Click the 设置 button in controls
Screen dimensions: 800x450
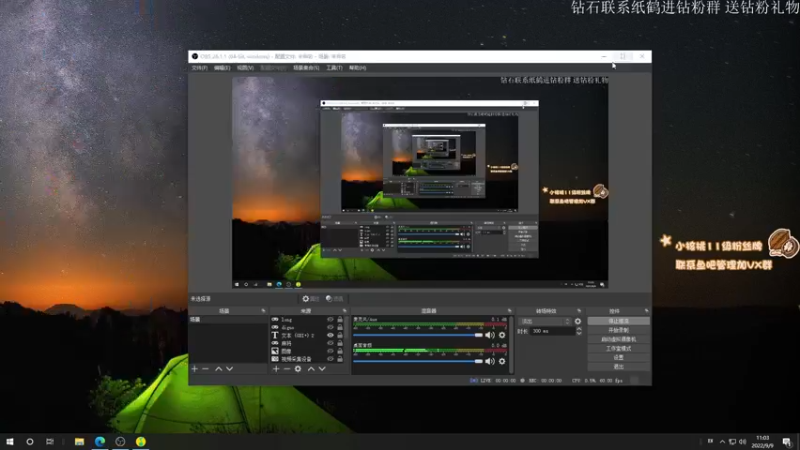[x=618, y=357]
